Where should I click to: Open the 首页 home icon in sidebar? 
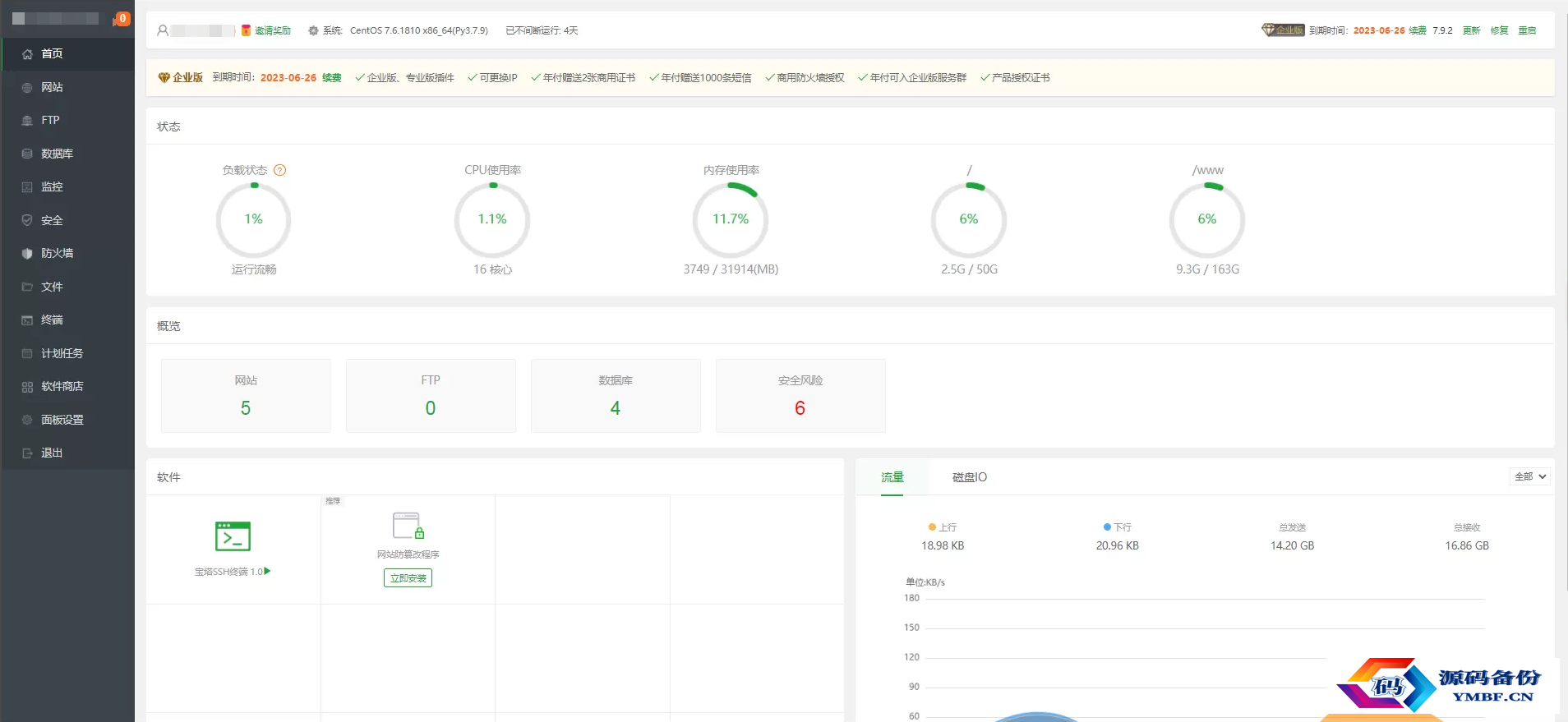pyautogui.click(x=27, y=54)
